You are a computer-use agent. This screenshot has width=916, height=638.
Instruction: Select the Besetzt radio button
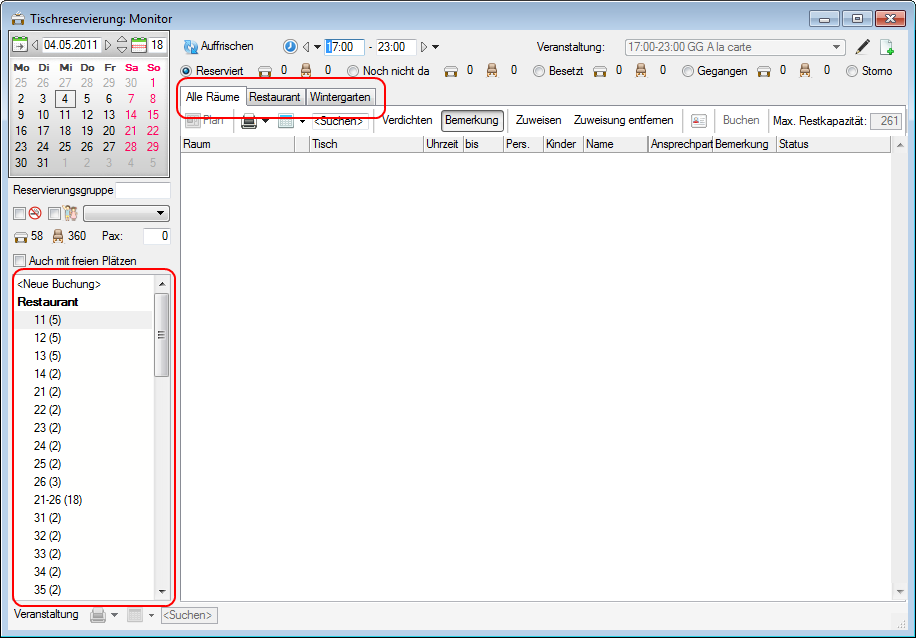(539, 71)
